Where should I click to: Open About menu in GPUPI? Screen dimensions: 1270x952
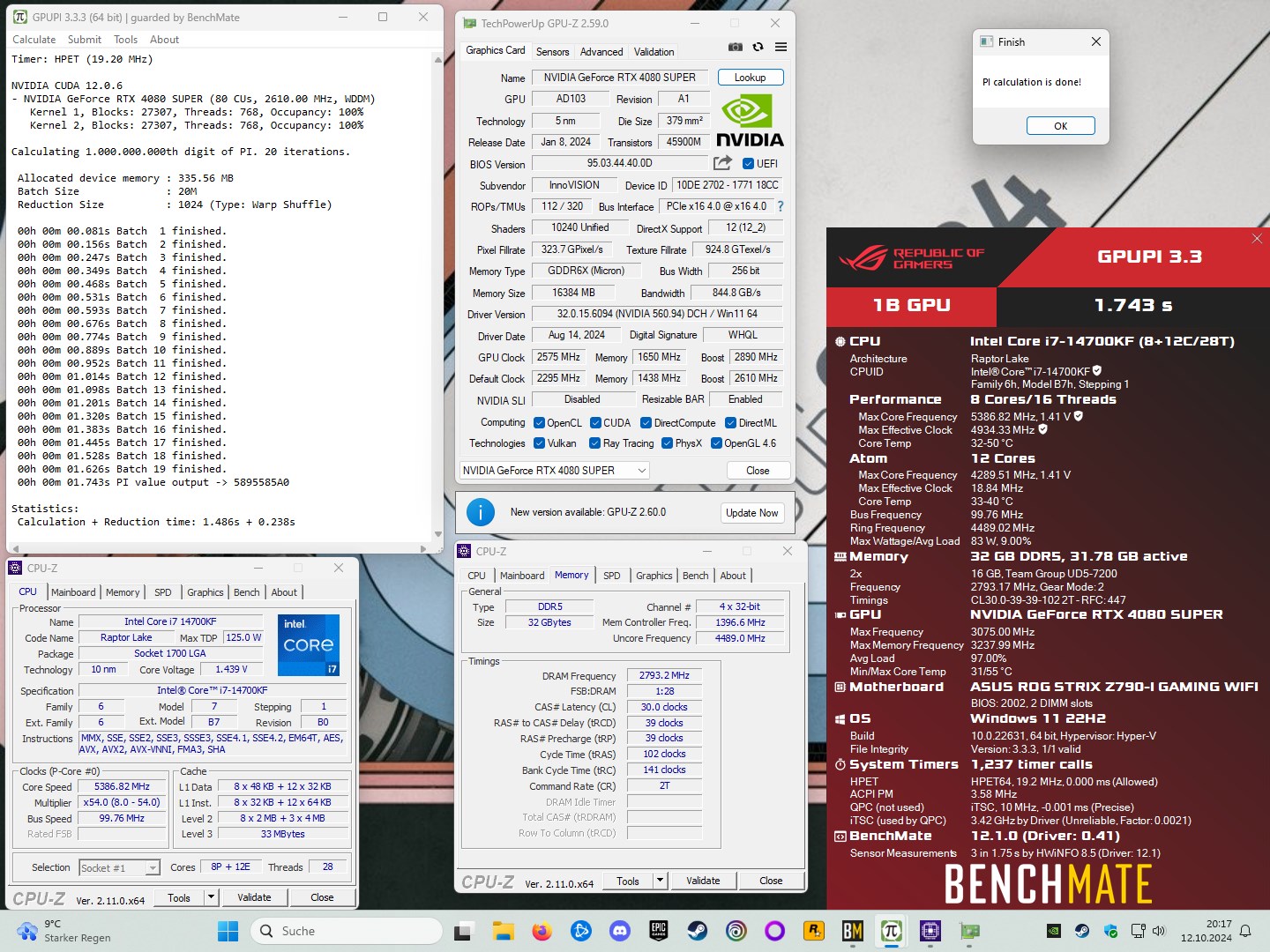point(164,40)
